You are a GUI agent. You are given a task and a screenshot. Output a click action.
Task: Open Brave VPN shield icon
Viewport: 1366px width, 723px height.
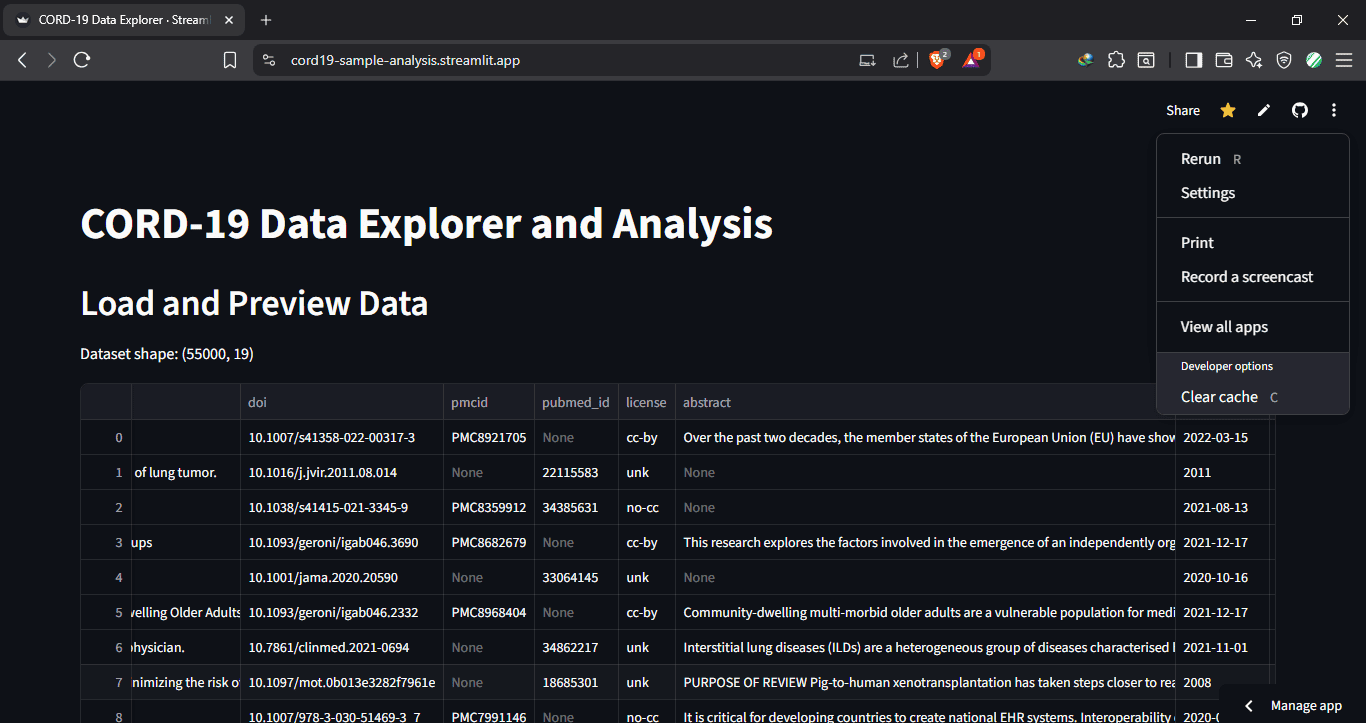[1284, 60]
